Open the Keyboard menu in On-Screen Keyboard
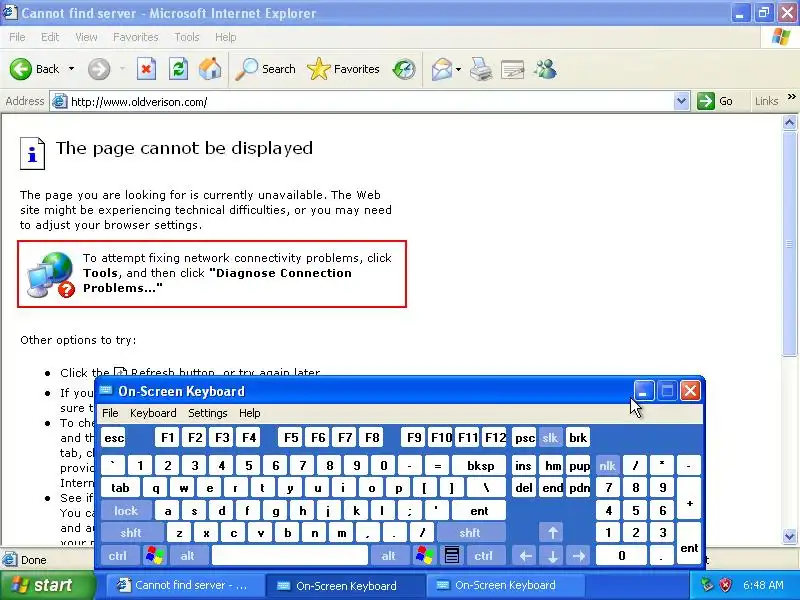 click(153, 413)
